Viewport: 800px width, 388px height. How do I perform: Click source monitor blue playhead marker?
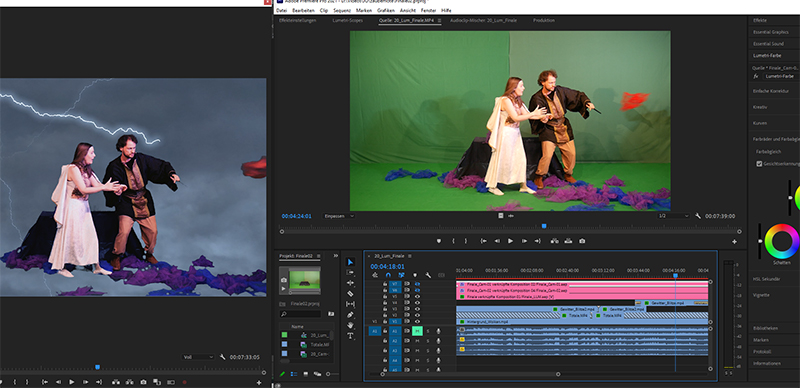[x=544, y=226]
